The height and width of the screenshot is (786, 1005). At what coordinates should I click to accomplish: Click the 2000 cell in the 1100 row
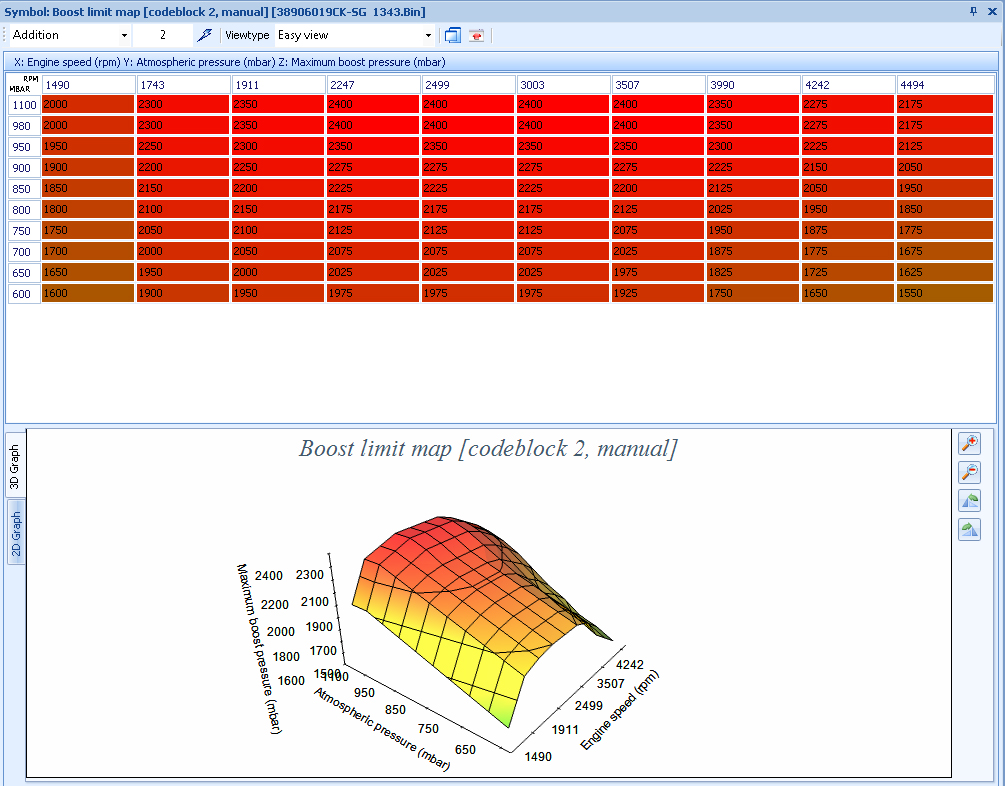pos(88,104)
